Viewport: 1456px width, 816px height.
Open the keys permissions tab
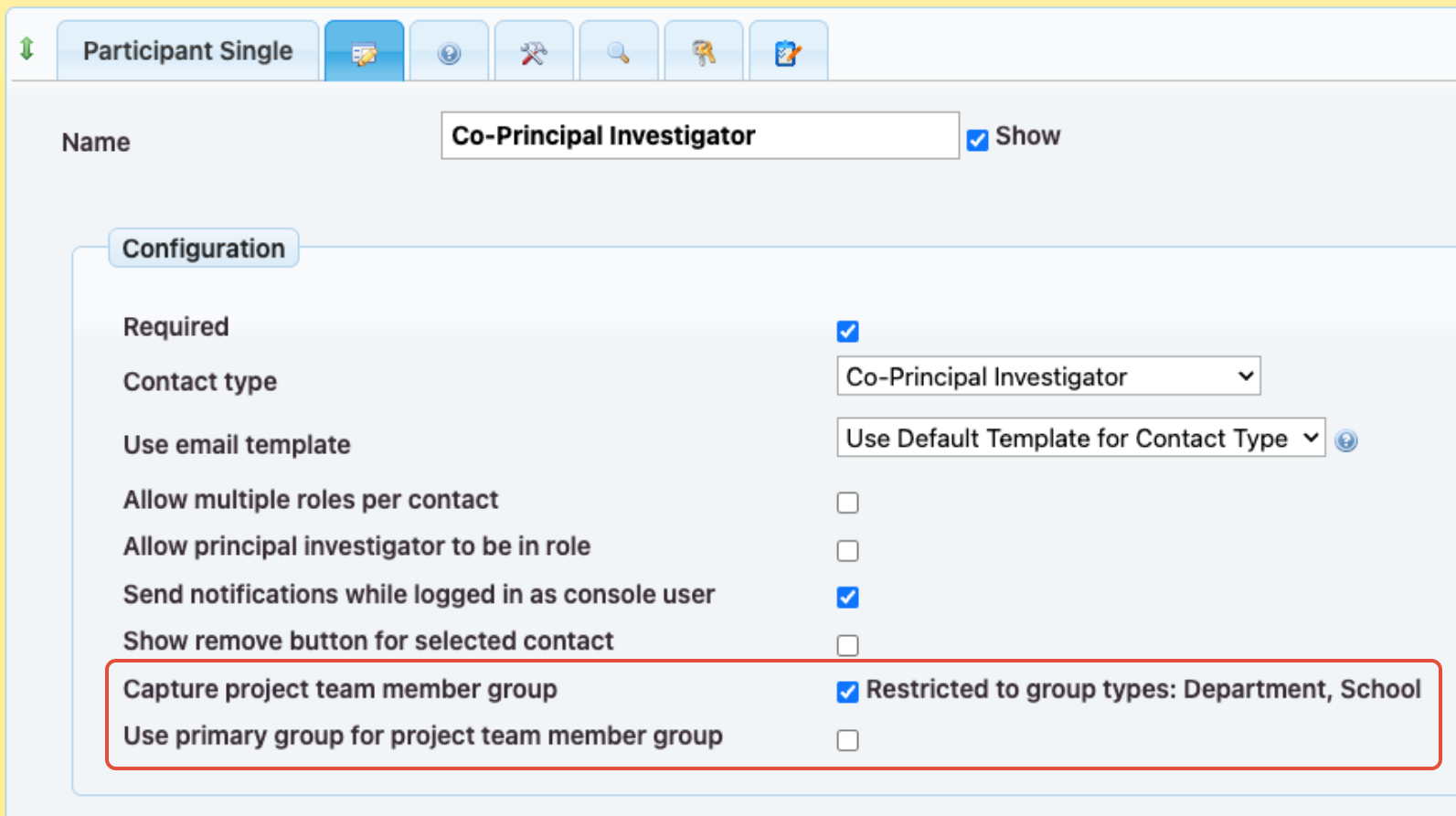tap(703, 53)
